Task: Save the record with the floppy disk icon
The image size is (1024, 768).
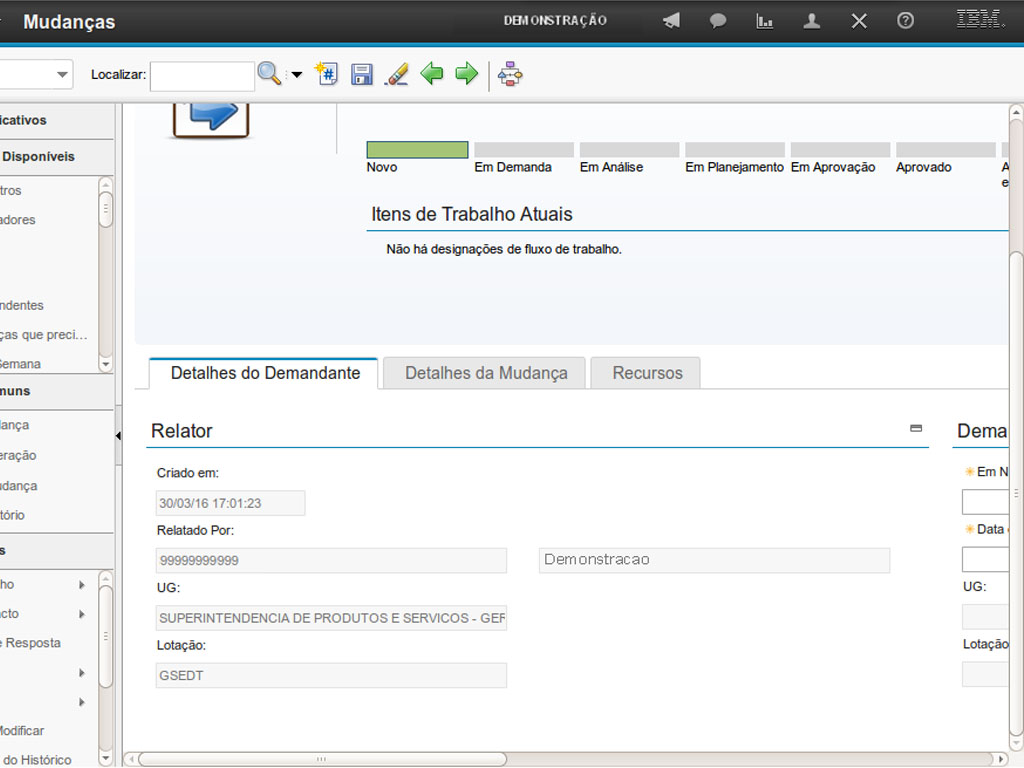Action: (x=362, y=74)
